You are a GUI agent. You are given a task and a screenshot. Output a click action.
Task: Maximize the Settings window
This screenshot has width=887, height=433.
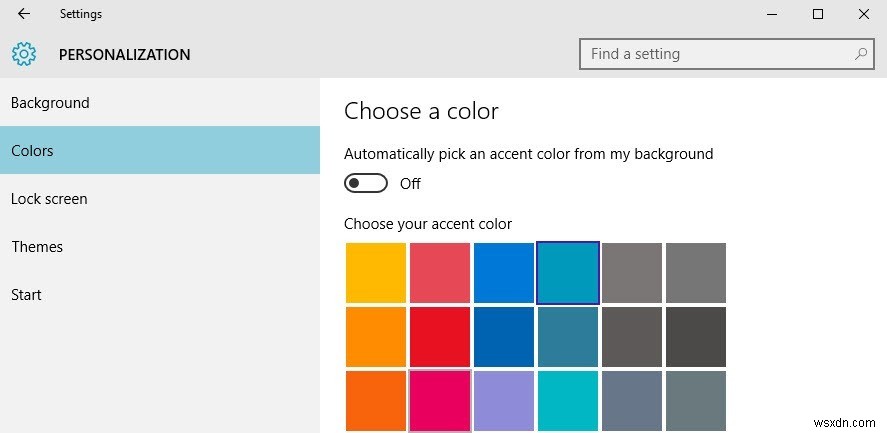click(x=818, y=14)
